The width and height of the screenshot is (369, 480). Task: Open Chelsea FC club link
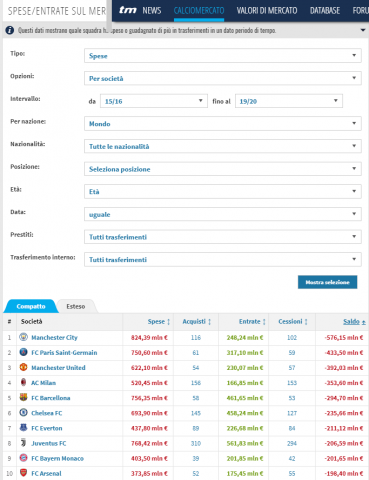tap(47, 413)
